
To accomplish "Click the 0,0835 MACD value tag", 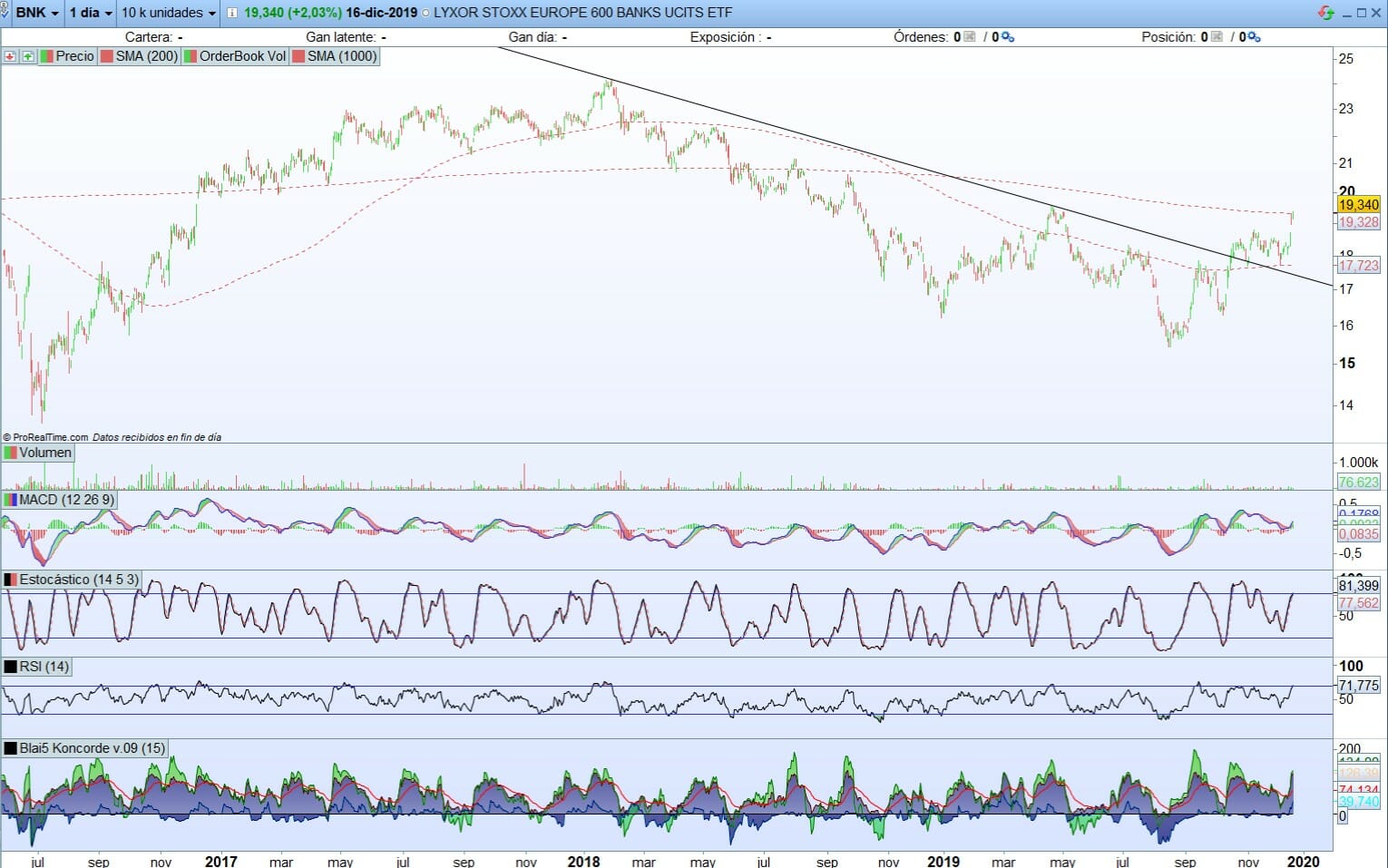I will pos(1358,534).
